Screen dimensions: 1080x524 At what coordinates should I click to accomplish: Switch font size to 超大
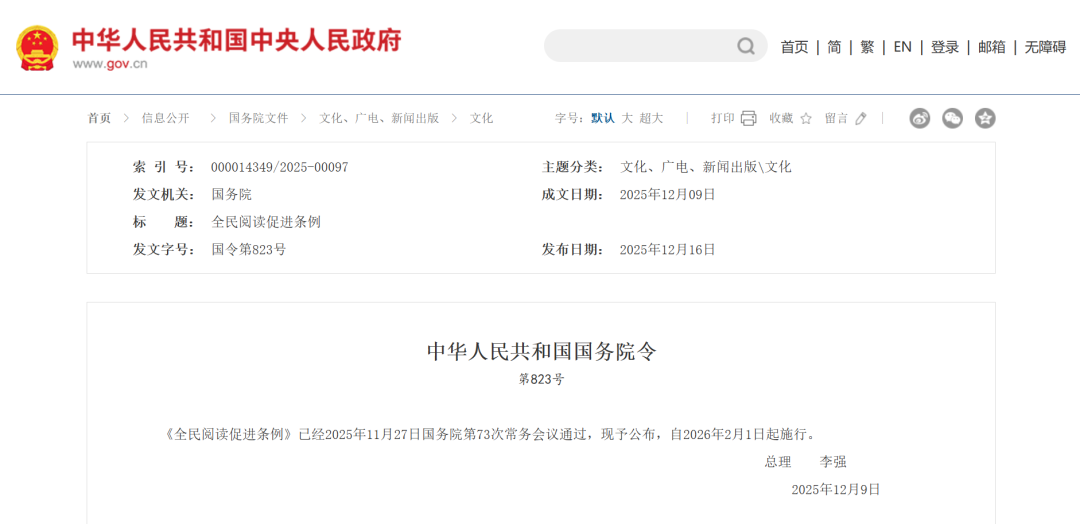click(651, 118)
